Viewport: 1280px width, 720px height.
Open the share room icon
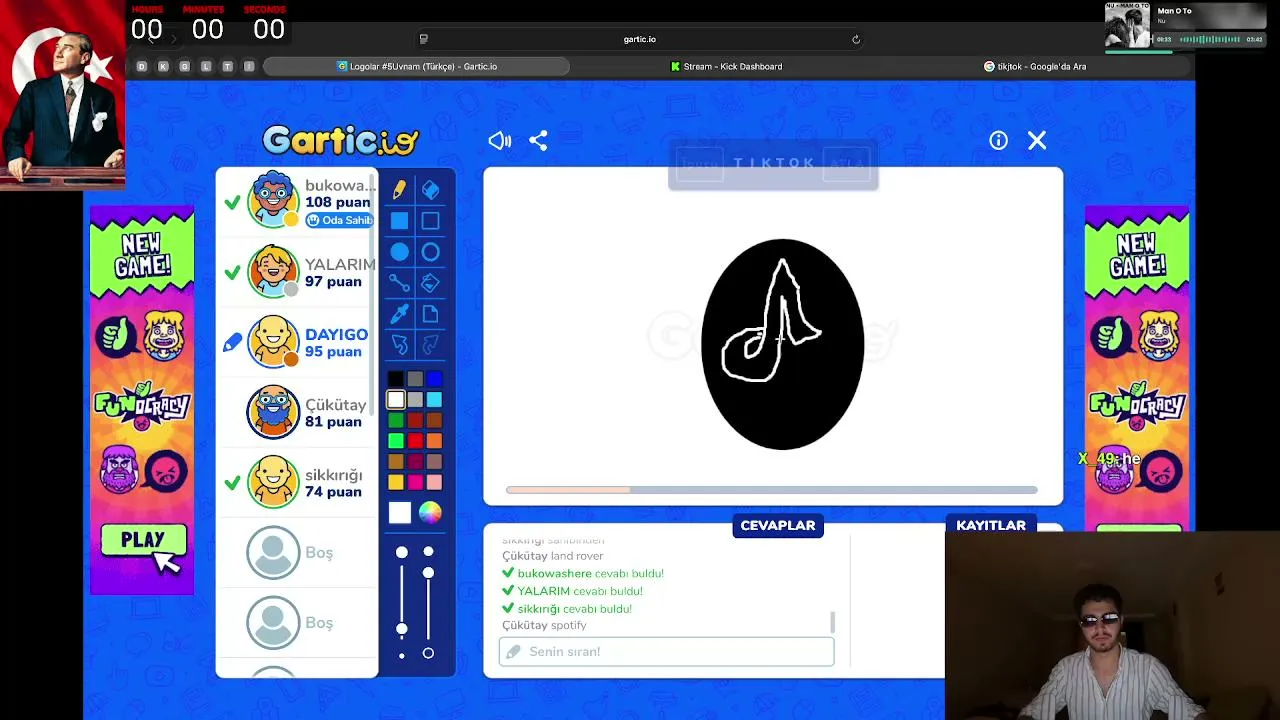pyautogui.click(x=538, y=141)
